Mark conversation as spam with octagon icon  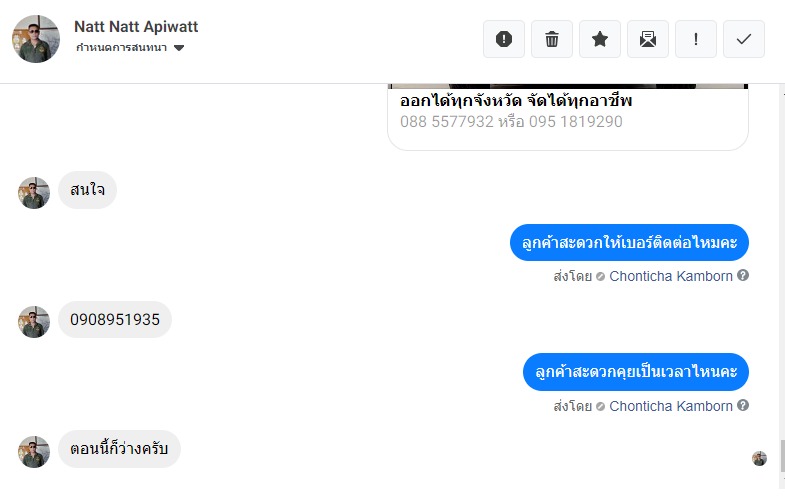504,39
